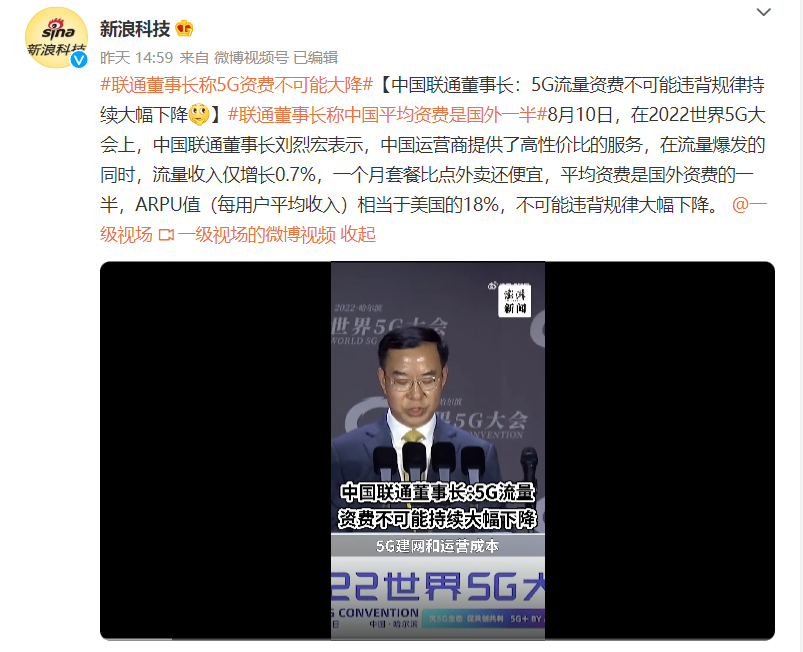Open hashtag 联通董事长称5G资费不可能大降
This screenshot has height=652, width=803.
click(x=237, y=85)
